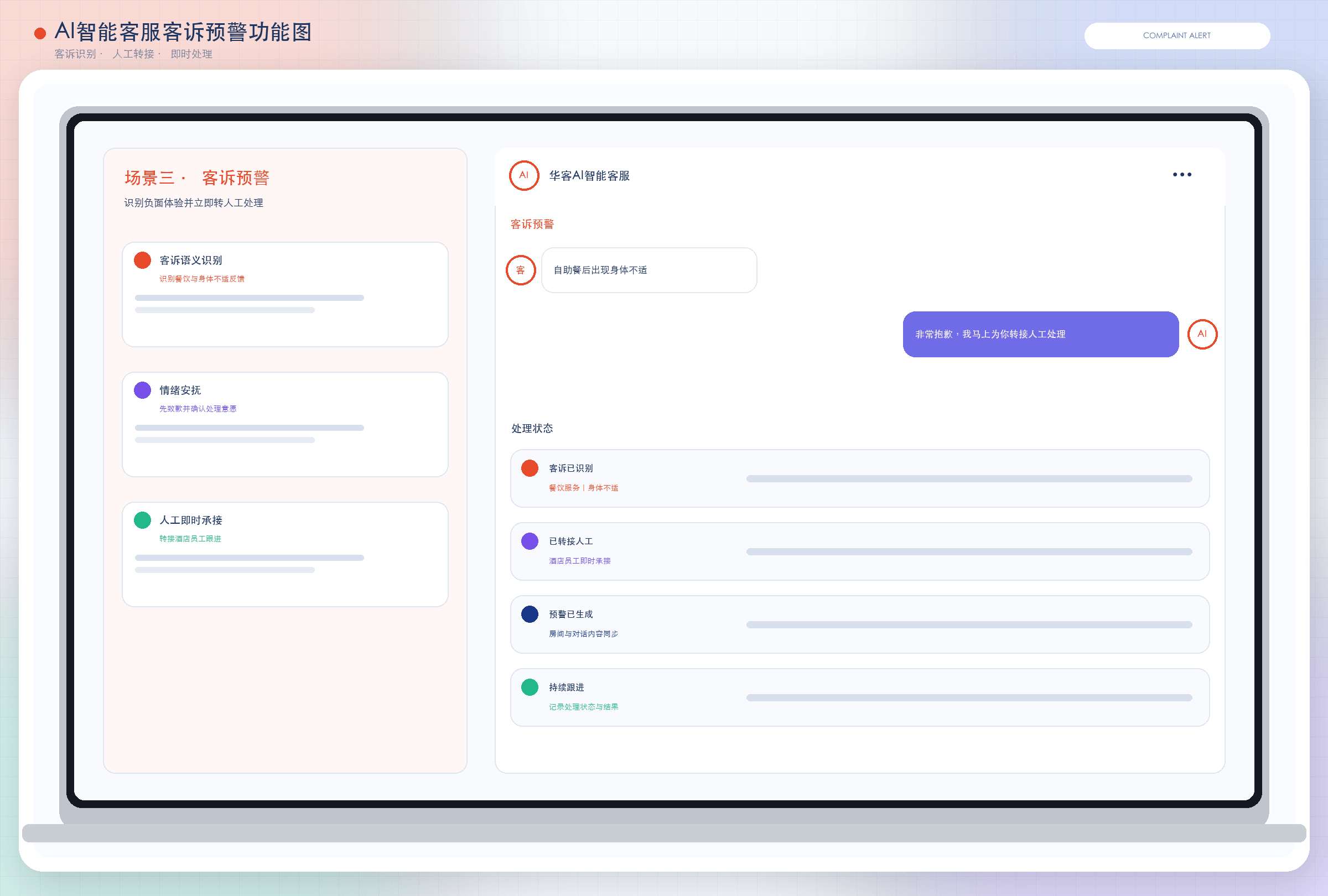The width and height of the screenshot is (1328, 896).
Task: Click the page title AI智能客服客诉预警功能图
Action: (x=183, y=32)
